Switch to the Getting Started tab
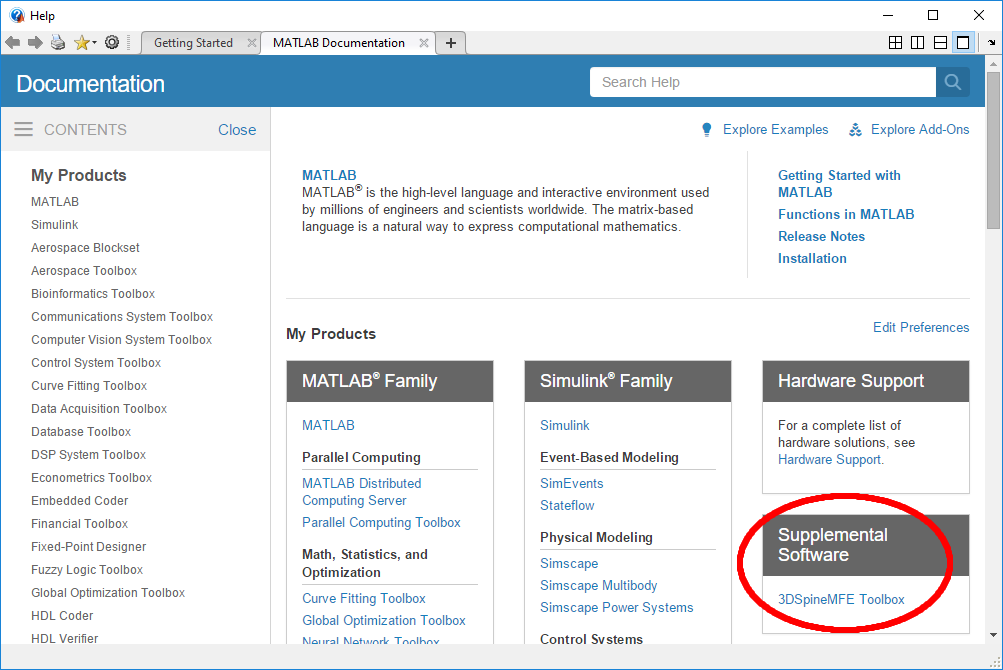This screenshot has width=1003, height=670. (193, 43)
